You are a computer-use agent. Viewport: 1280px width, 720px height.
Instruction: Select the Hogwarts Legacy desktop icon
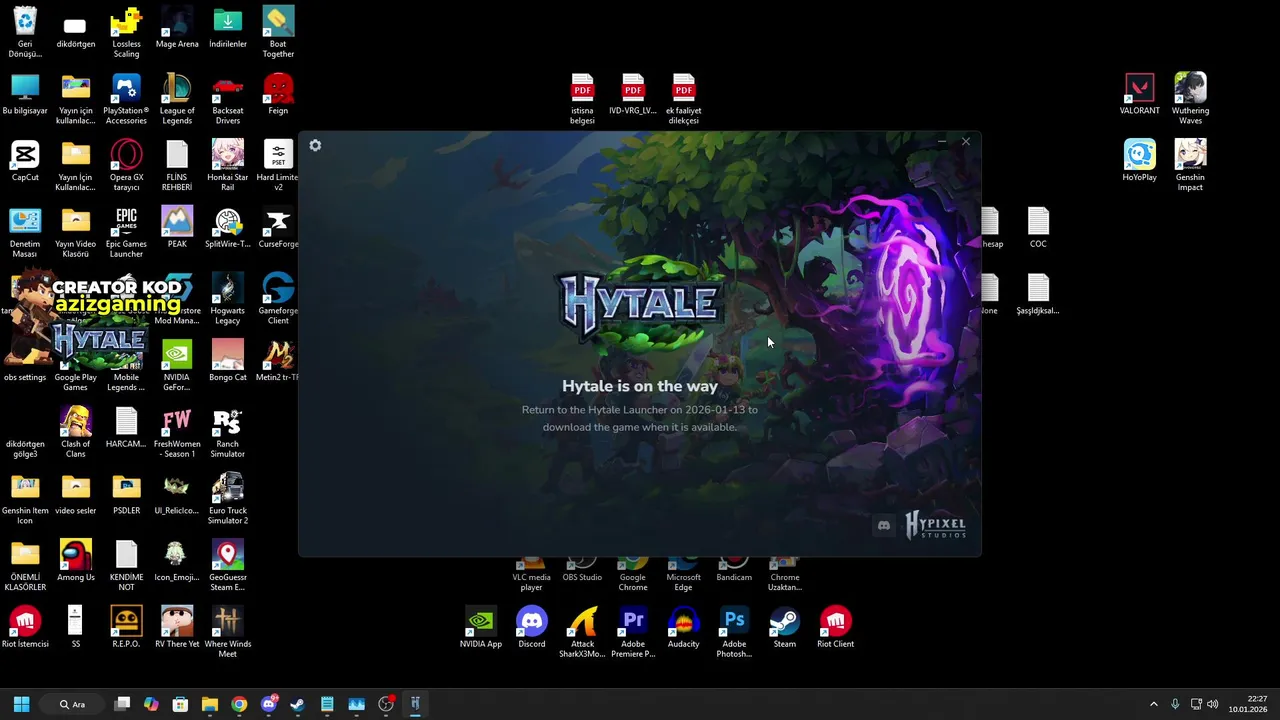click(227, 299)
